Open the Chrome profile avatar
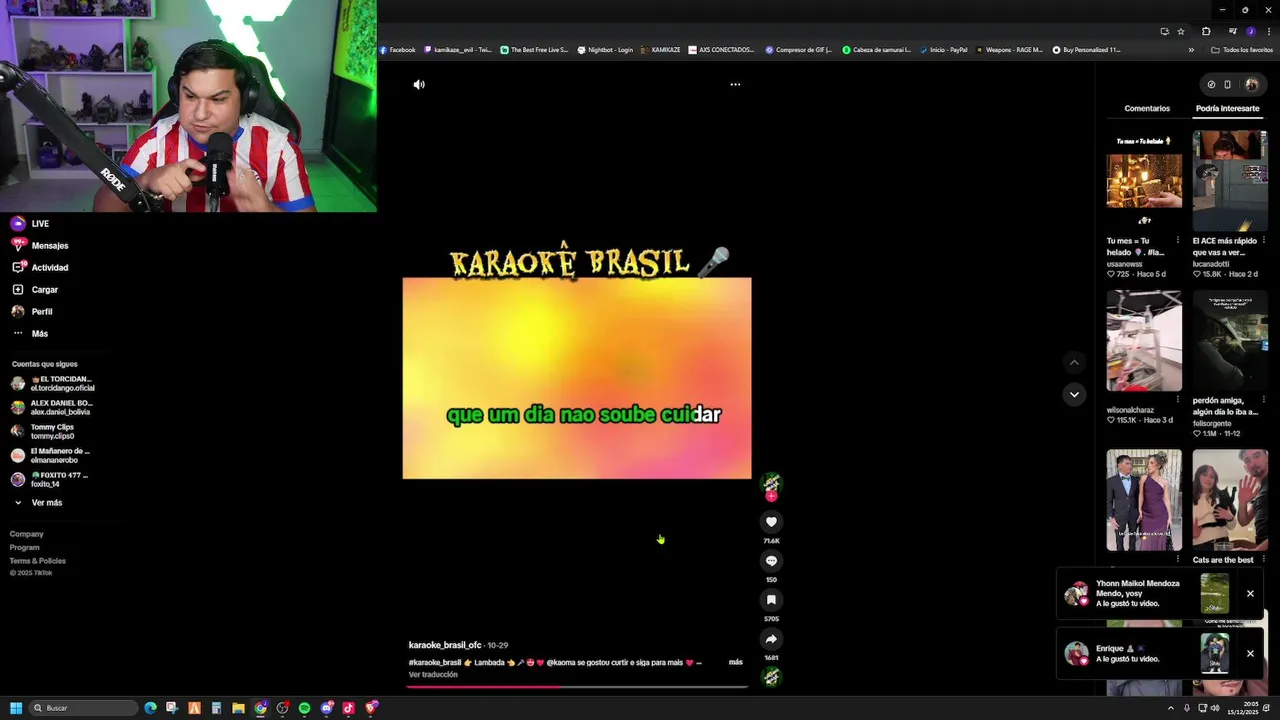This screenshot has width=1280, height=720. (x=1251, y=32)
